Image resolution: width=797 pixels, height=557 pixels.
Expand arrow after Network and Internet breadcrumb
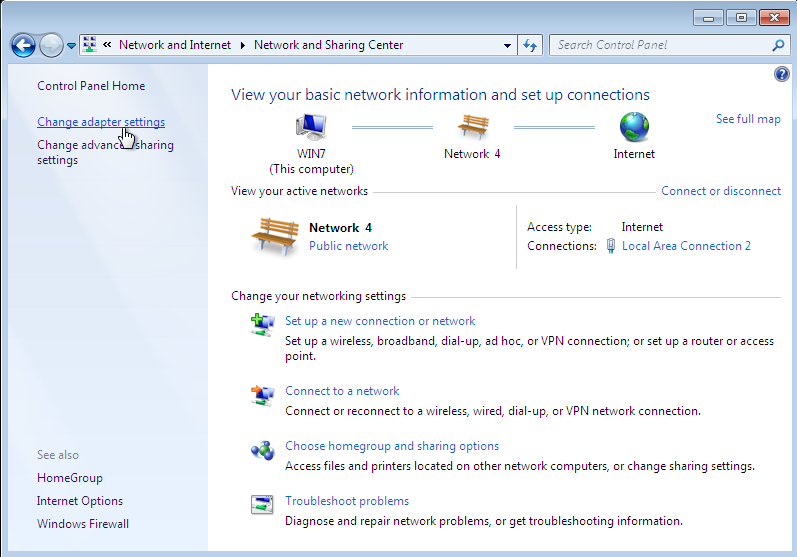[242, 45]
